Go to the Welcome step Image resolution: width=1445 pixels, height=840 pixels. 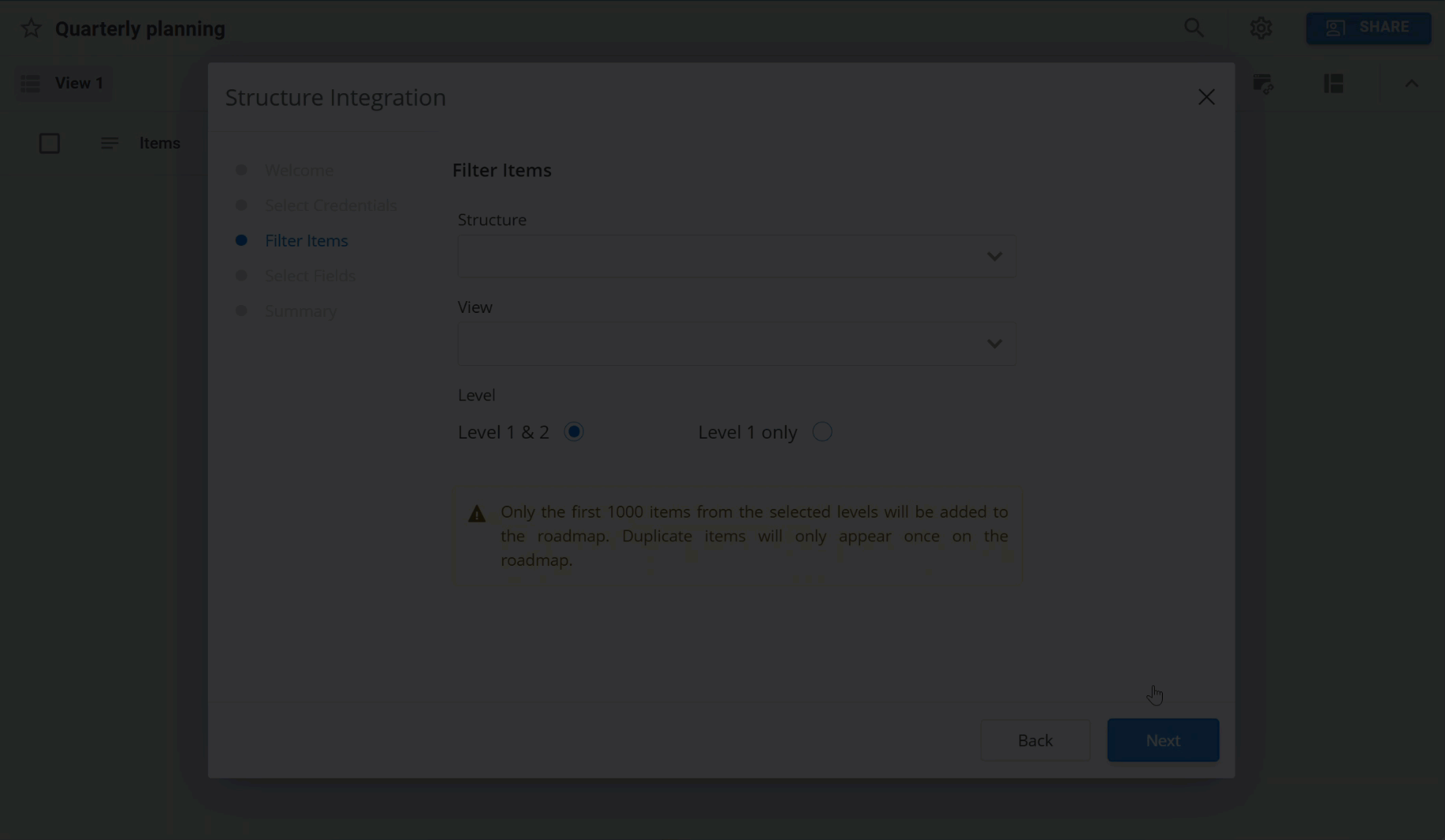pos(299,171)
